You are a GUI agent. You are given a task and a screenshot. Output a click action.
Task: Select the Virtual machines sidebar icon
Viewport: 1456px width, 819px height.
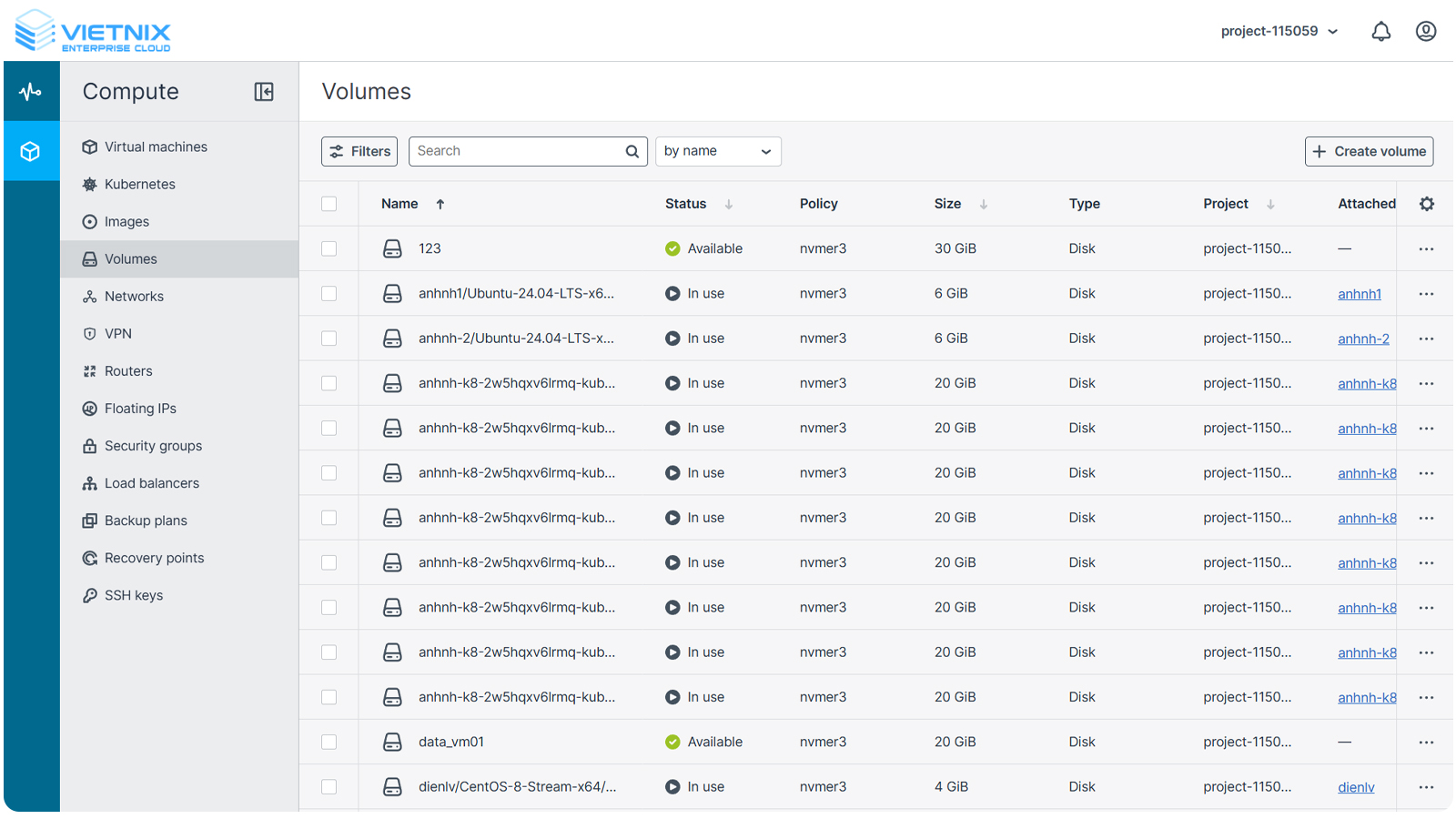point(89,147)
